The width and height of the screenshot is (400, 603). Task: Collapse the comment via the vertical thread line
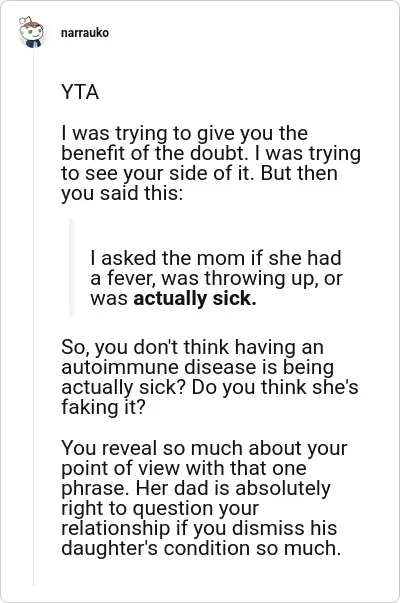(33, 315)
